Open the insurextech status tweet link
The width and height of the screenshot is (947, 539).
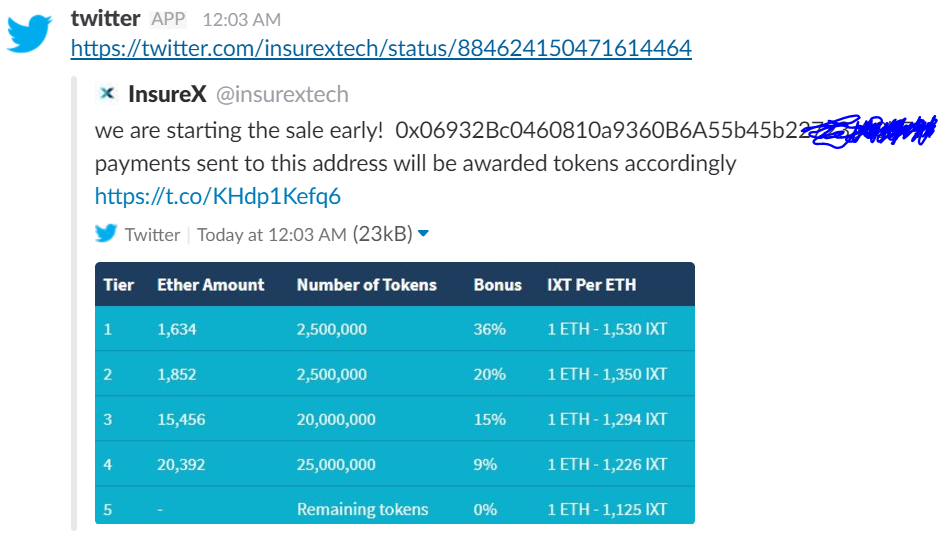click(x=381, y=48)
